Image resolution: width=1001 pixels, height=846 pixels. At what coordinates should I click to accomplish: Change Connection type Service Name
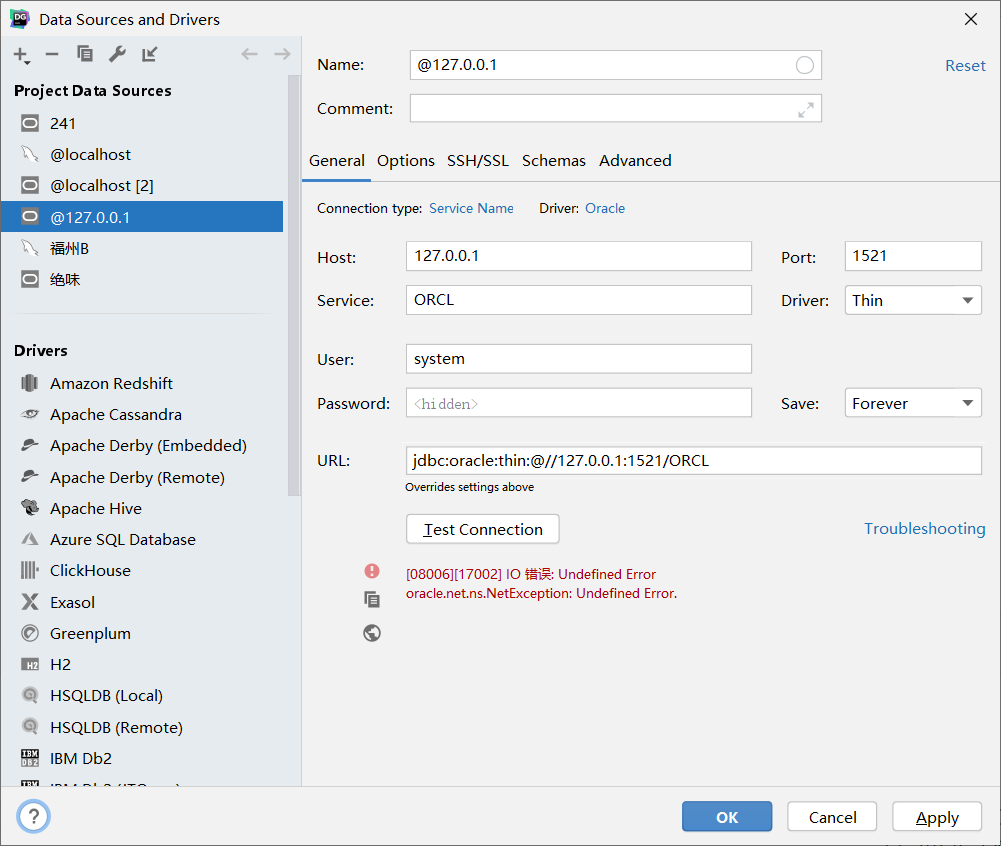pyautogui.click(x=471, y=208)
